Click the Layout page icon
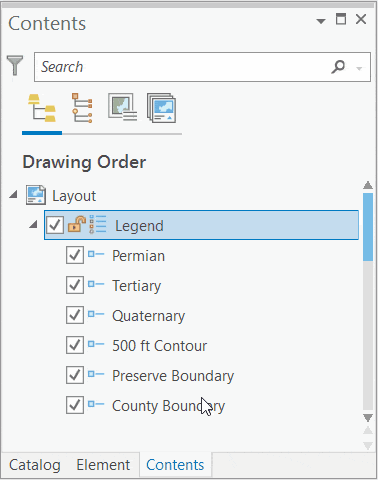The height and width of the screenshot is (480, 378). (36, 195)
